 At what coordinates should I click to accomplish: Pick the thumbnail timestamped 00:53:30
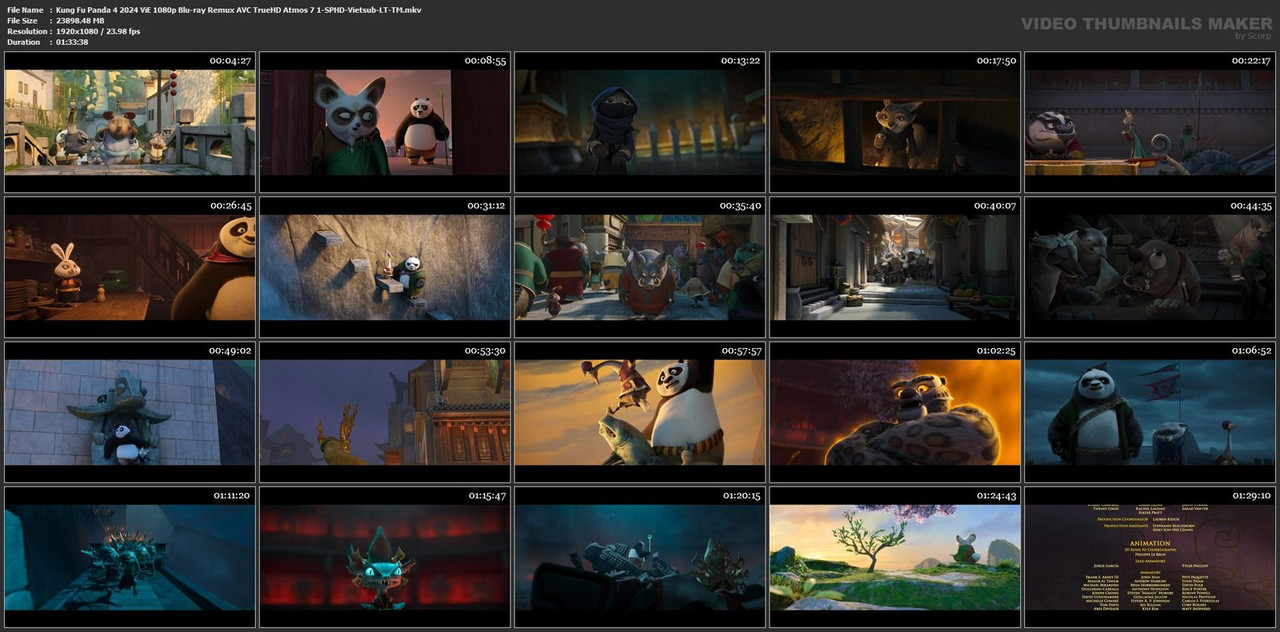385,412
